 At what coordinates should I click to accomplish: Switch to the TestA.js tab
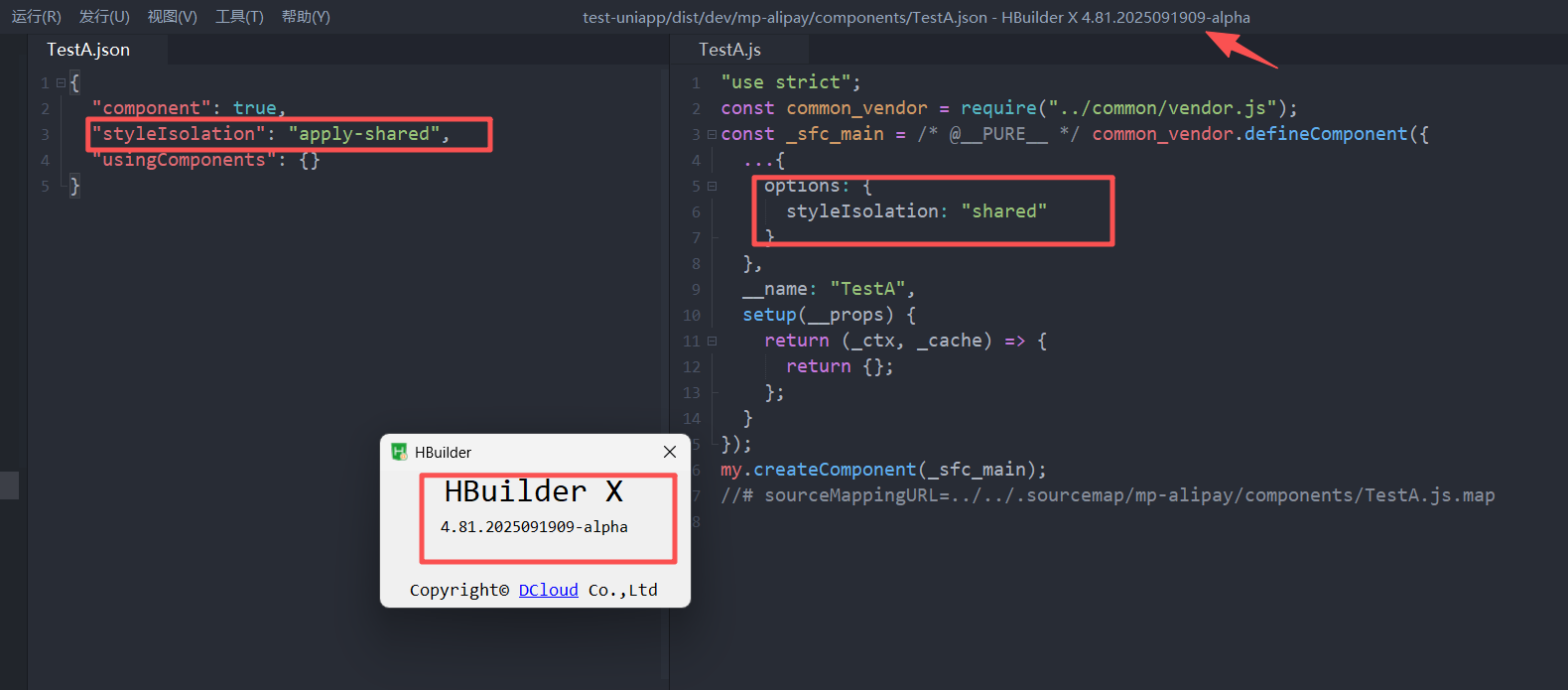pos(729,50)
